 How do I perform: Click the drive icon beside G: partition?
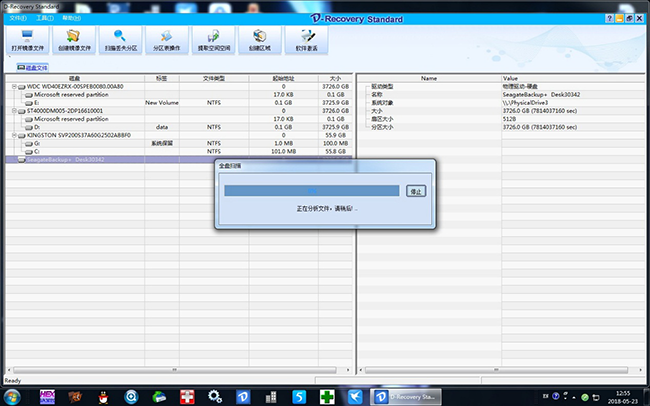pyautogui.click(x=29, y=143)
